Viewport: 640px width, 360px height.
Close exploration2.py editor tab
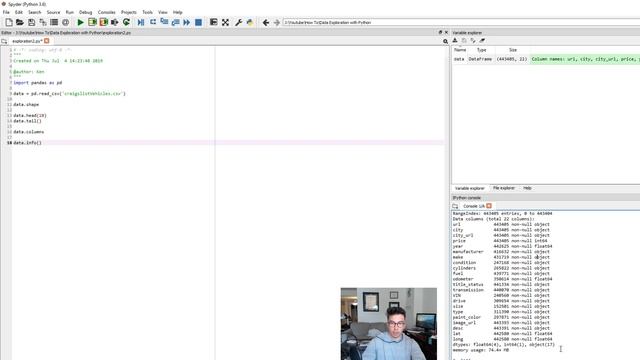point(47,41)
